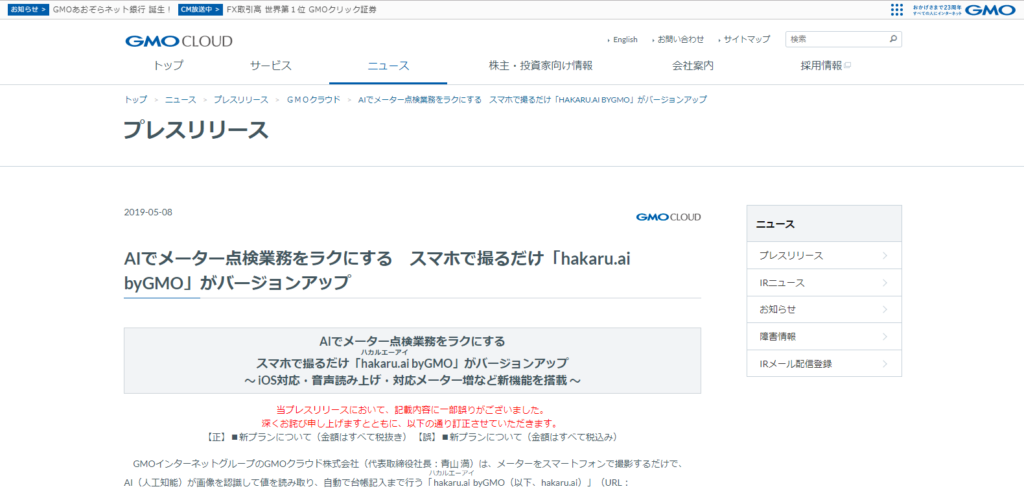
Task: Click the article date 2019-05-08
Action: pyautogui.click(x=148, y=212)
